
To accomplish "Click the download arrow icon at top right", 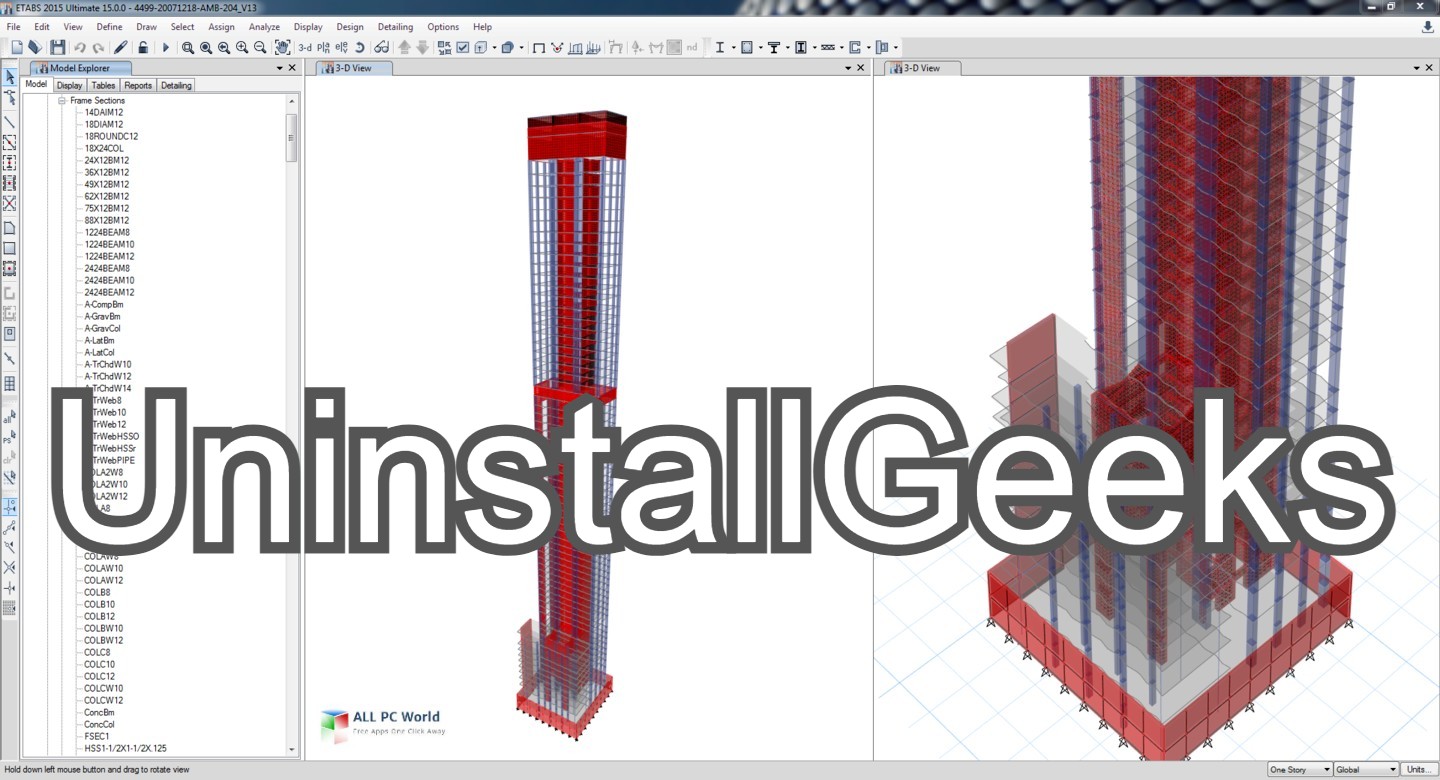I will (x=1427, y=27).
